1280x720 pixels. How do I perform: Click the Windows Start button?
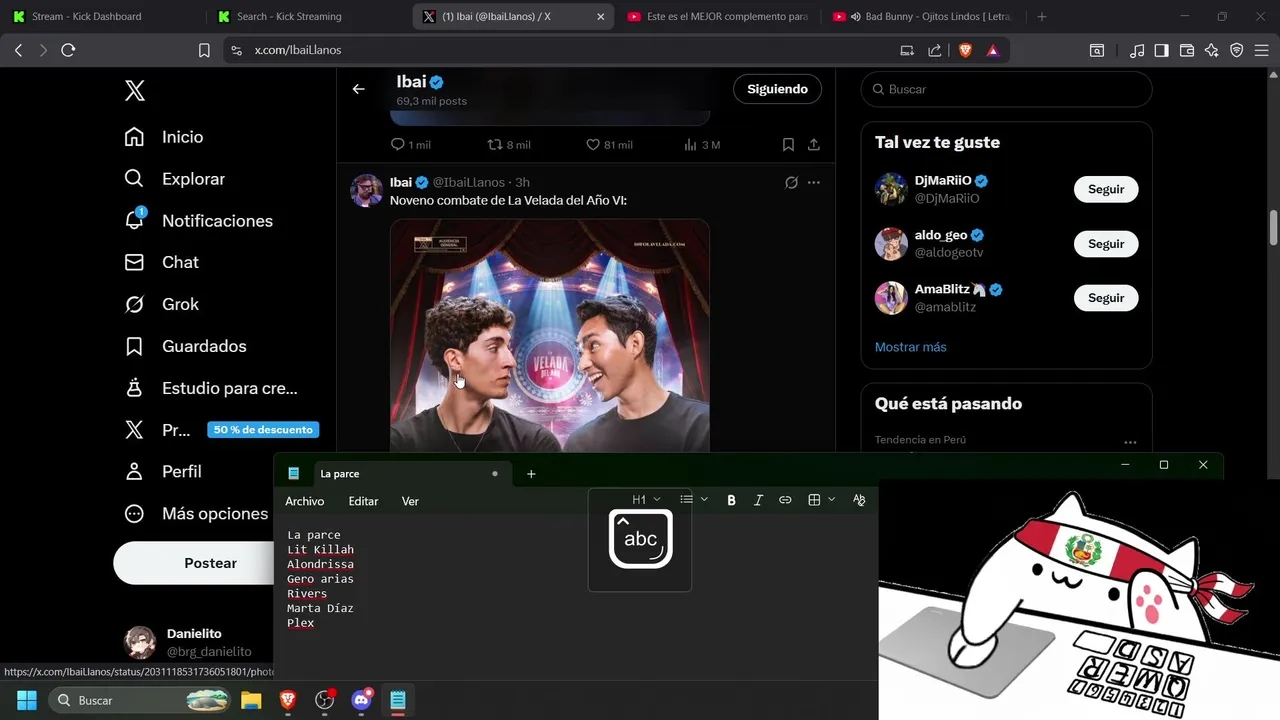[27, 700]
